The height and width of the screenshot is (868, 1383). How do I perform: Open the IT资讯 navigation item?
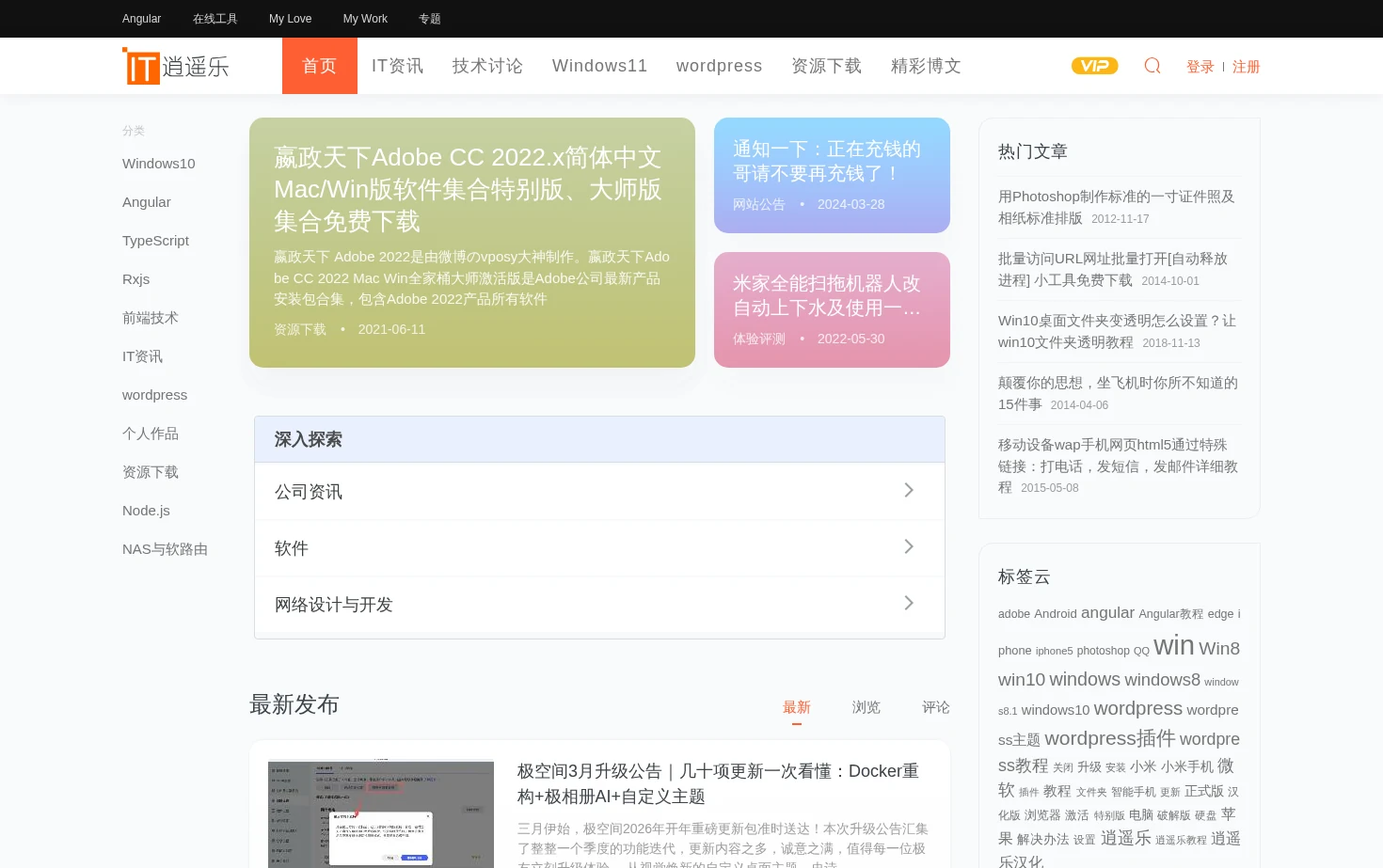click(398, 66)
